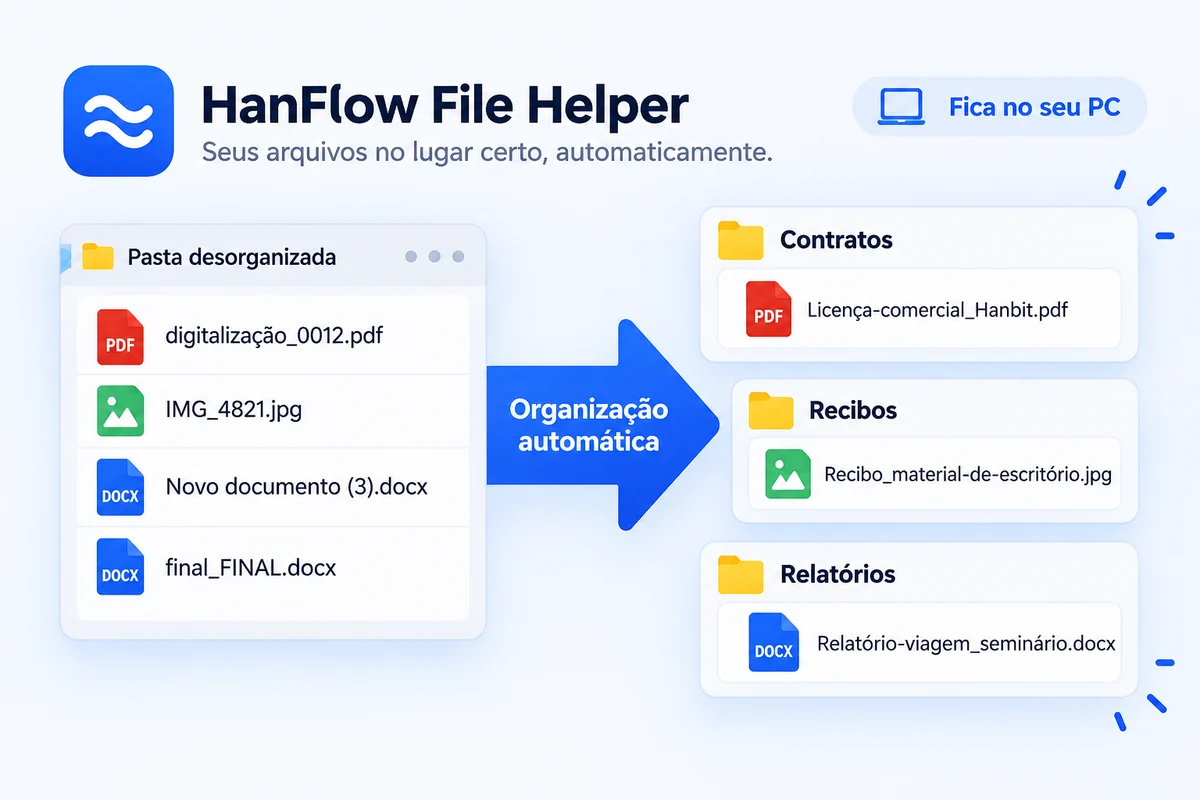Click the Recibos folder icon
This screenshot has height=800, width=1200.
point(771,410)
